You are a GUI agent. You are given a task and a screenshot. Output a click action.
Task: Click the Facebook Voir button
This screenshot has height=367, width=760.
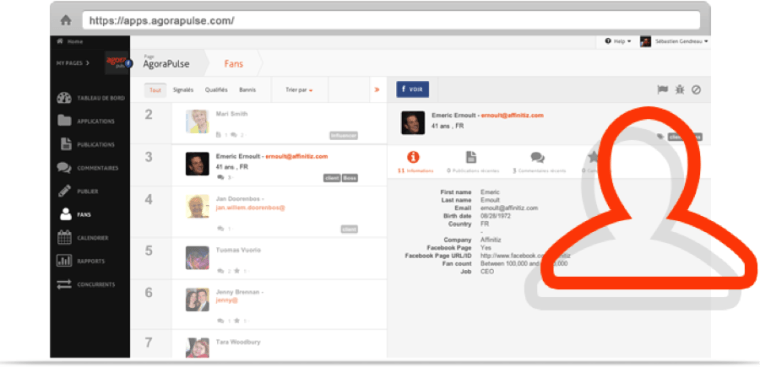click(412, 90)
